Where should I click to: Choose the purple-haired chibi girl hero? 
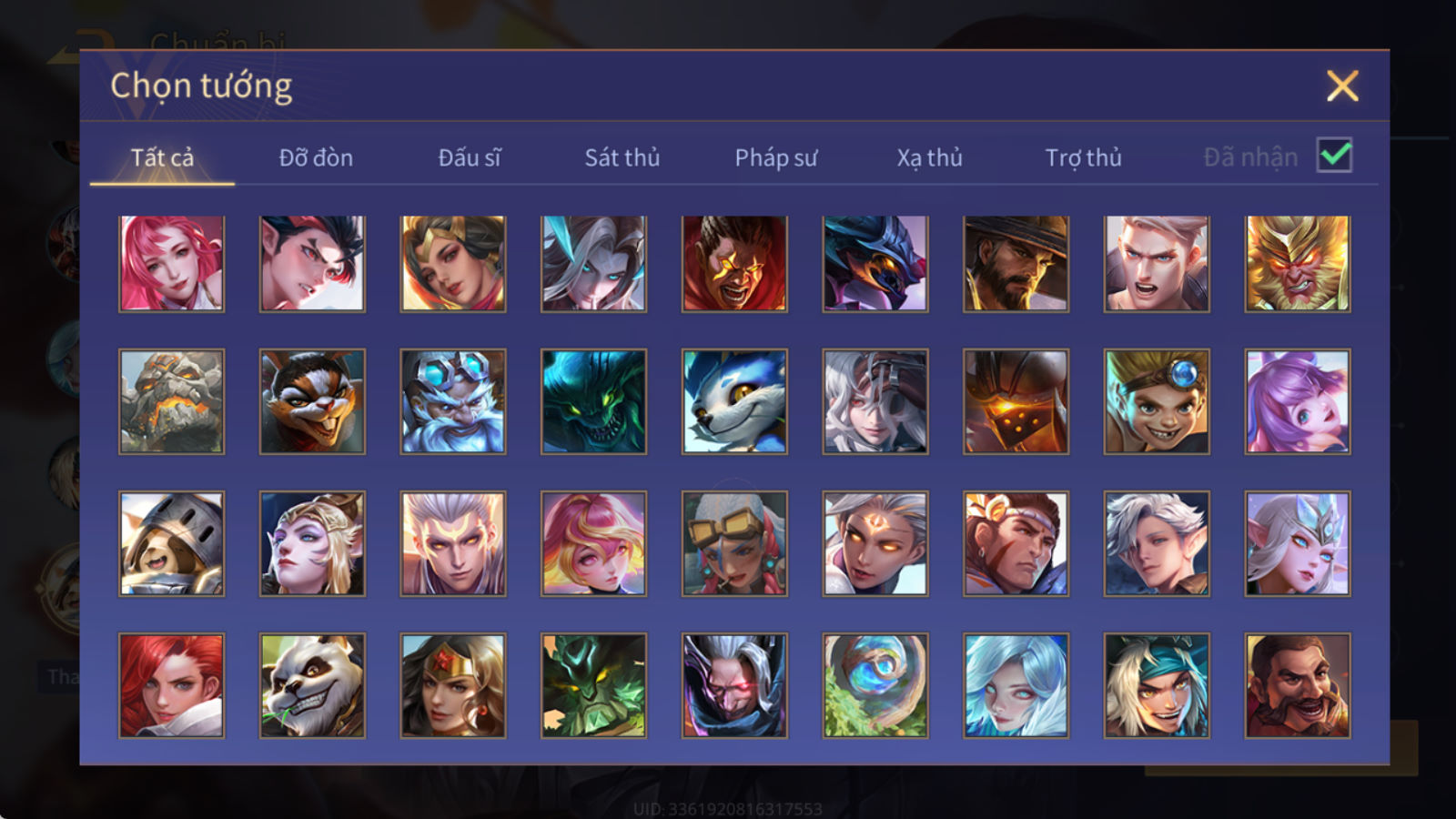[x=1298, y=401]
